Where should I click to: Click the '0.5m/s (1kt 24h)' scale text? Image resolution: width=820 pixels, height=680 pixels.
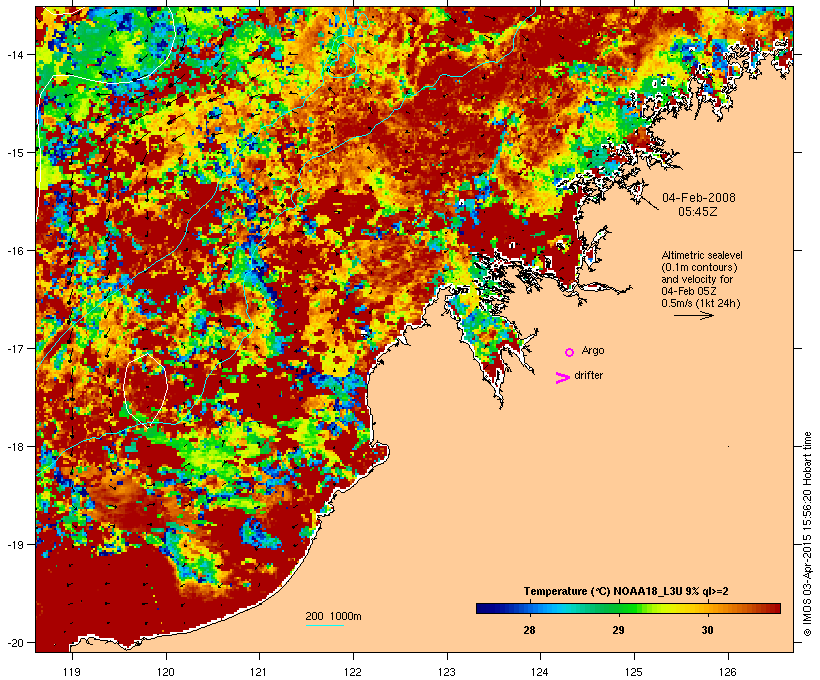coord(701,303)
